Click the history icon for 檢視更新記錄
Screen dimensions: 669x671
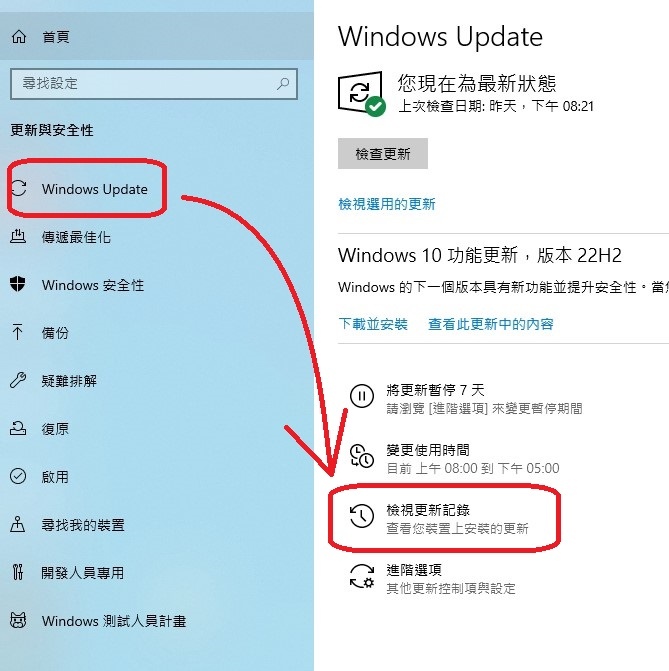(x=362, y=516)
